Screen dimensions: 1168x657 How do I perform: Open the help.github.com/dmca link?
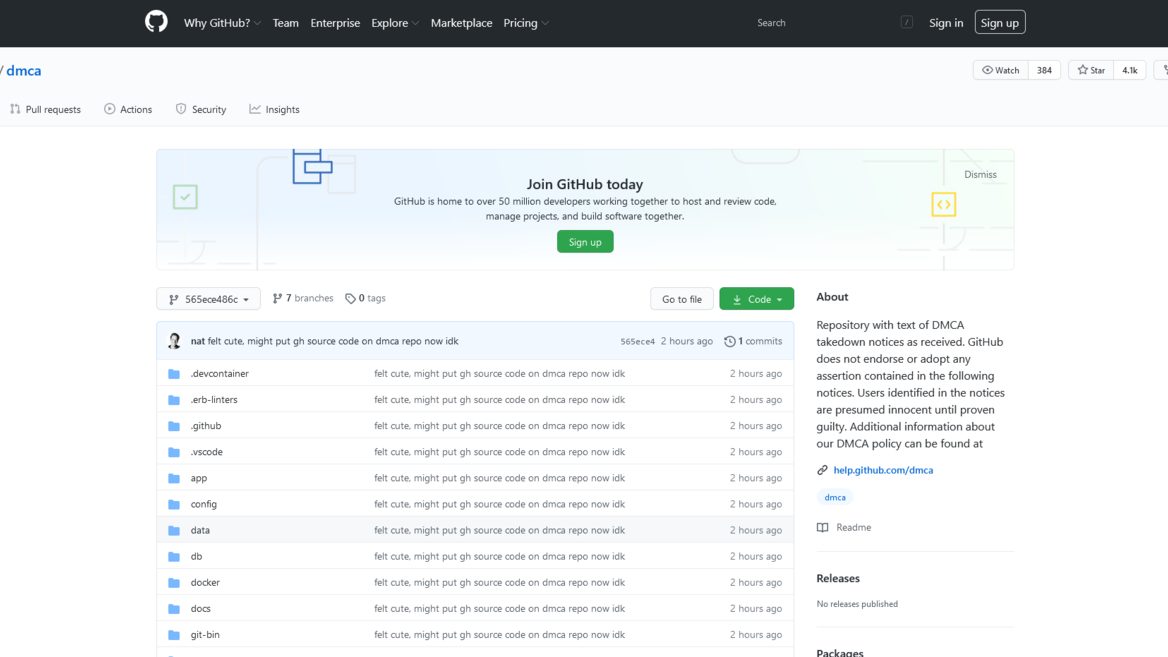tap(883, 470)
